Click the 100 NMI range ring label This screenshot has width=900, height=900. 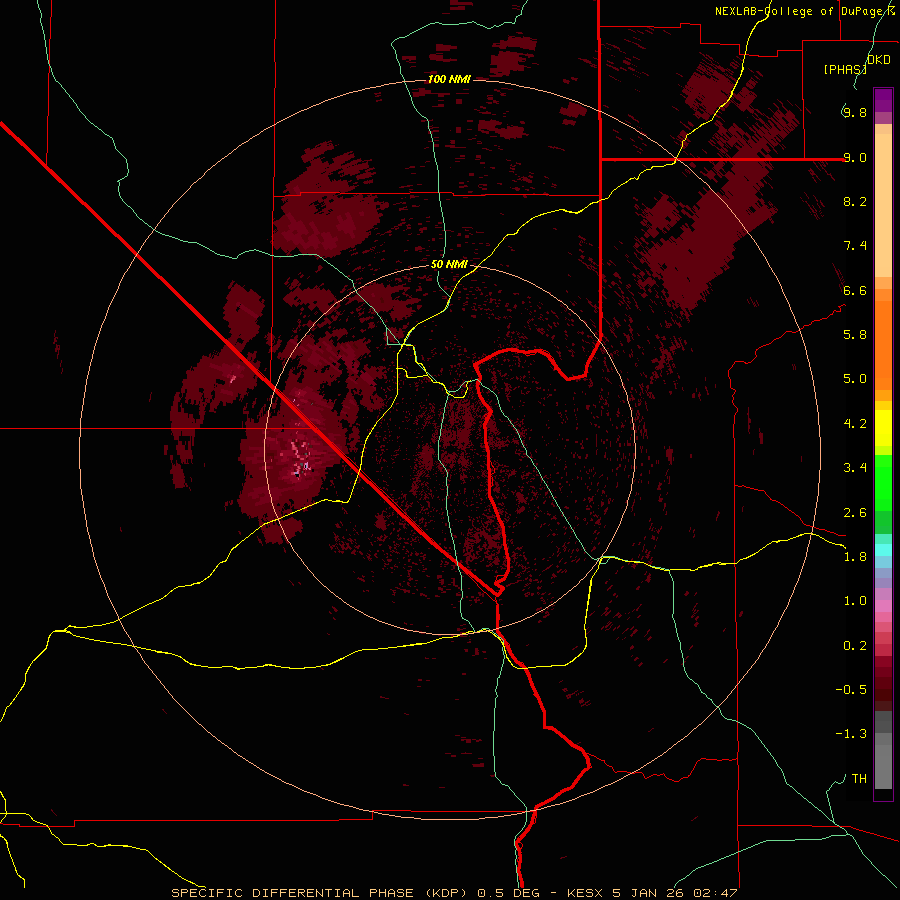pyautogui.click(x=449, y=79)
